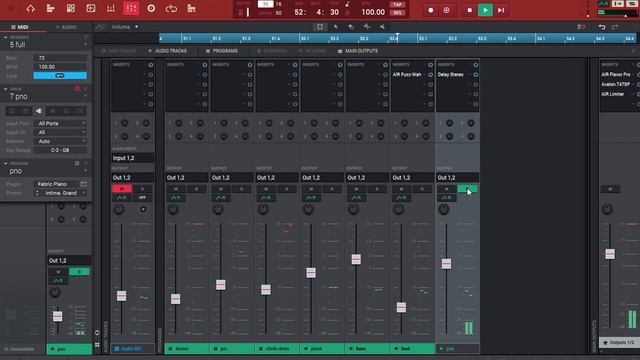Collapse the Sequence section arrow
The image size is (640, 360).
[x=6, y=37]
